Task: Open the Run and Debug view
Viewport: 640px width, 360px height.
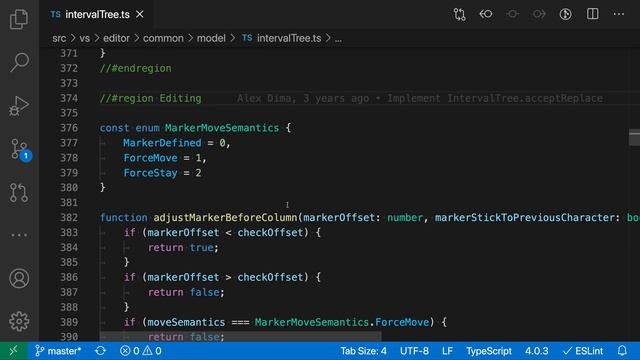Action: (x=19, y=106)
